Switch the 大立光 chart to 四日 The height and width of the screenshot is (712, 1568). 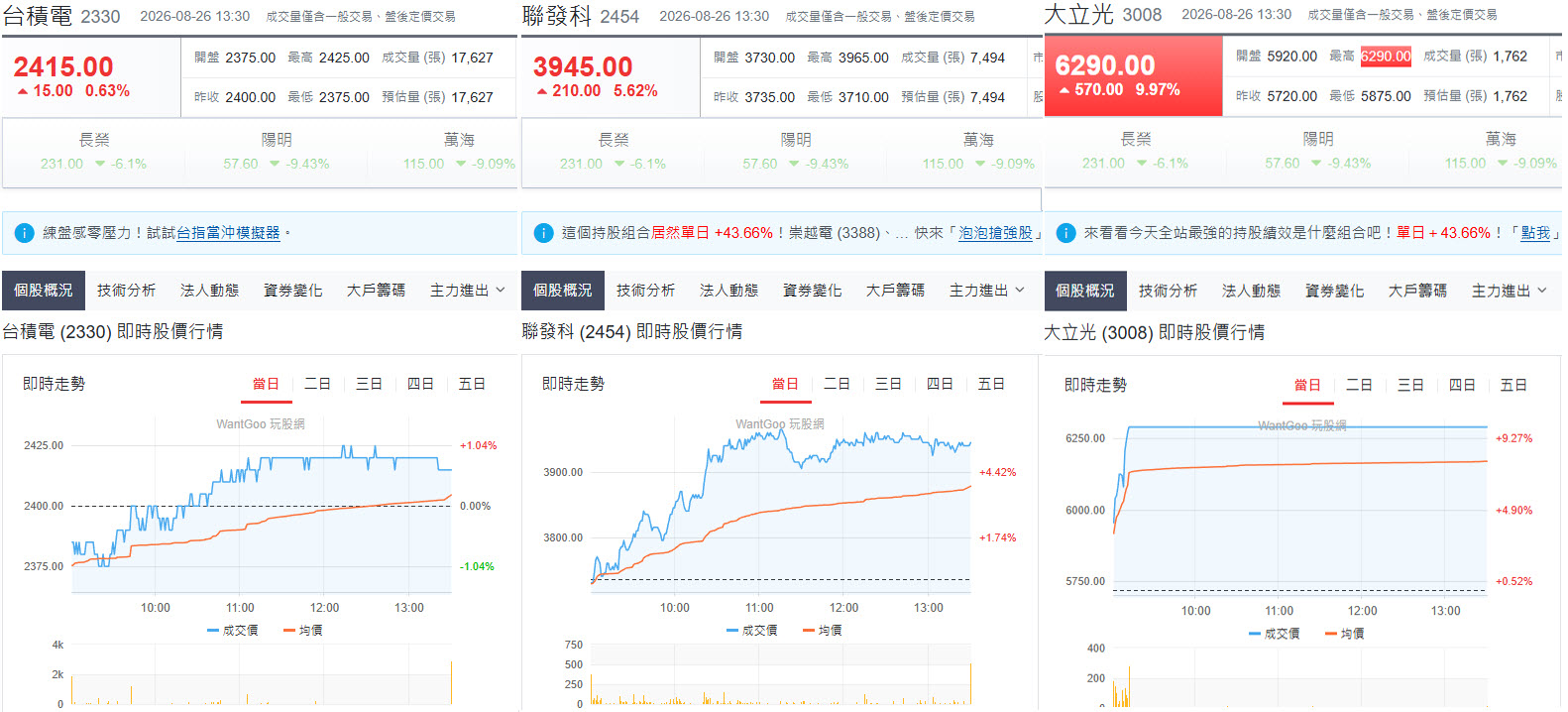1463,385
